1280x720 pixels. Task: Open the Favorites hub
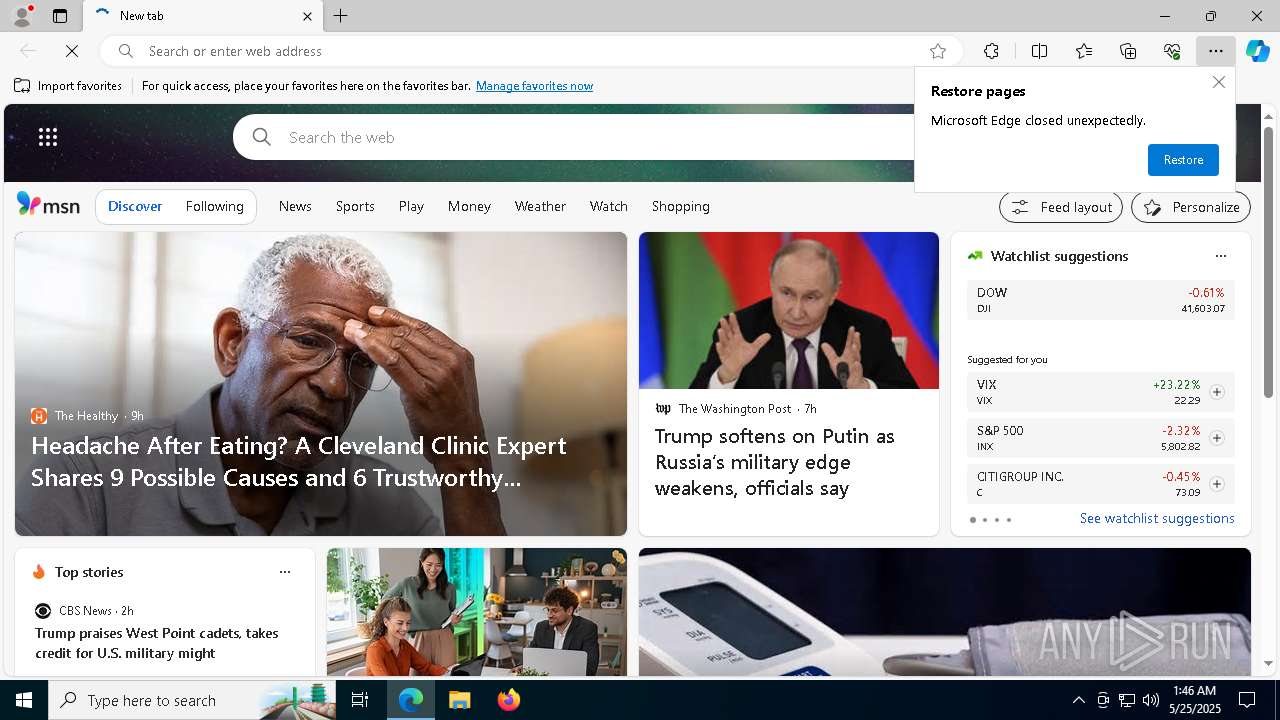[x=1084, y=51]
